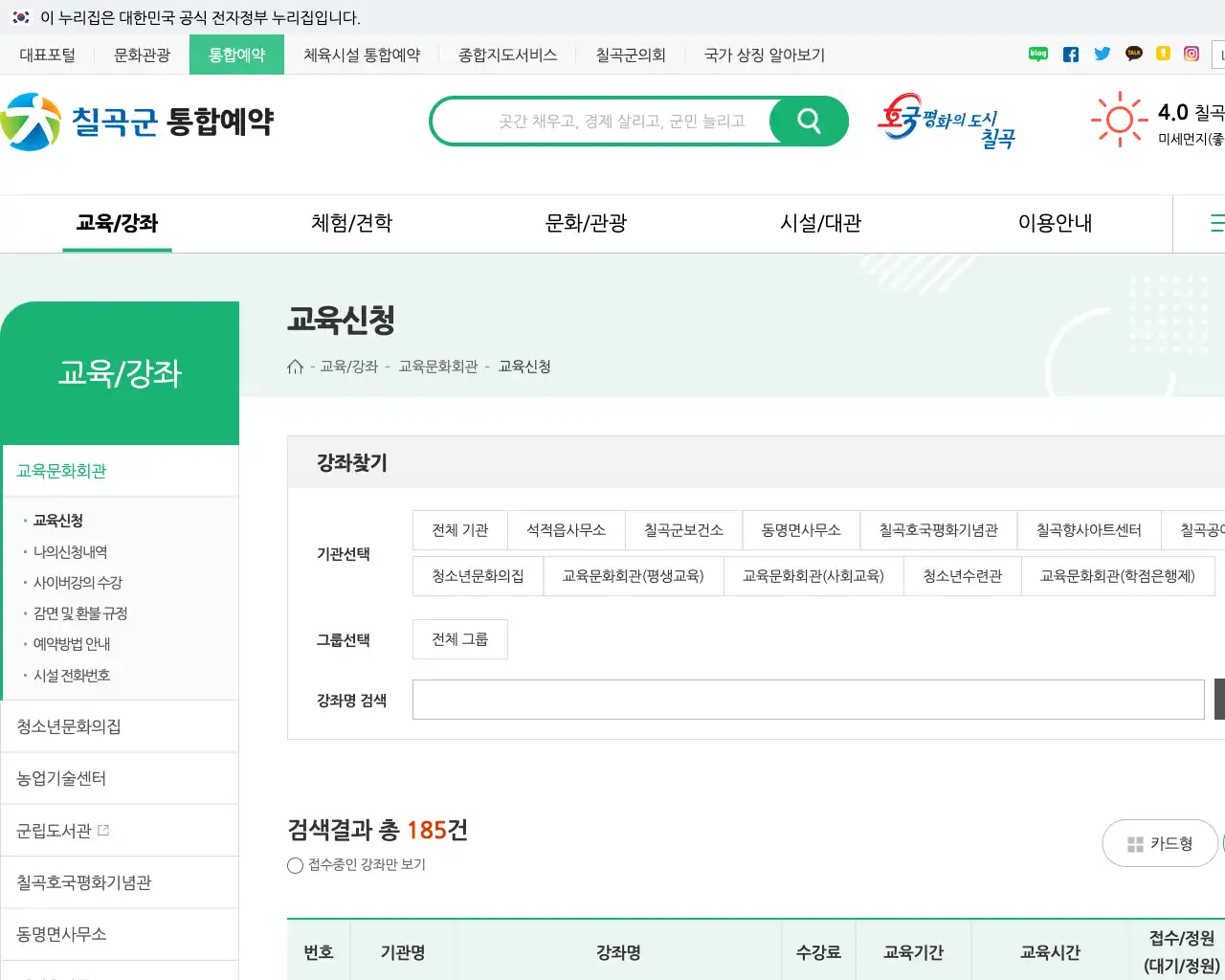The width and height of the screenshot is (1225, 980).
Task: Click the yellow KakaoStory icon
Action: coord(1163,55)
